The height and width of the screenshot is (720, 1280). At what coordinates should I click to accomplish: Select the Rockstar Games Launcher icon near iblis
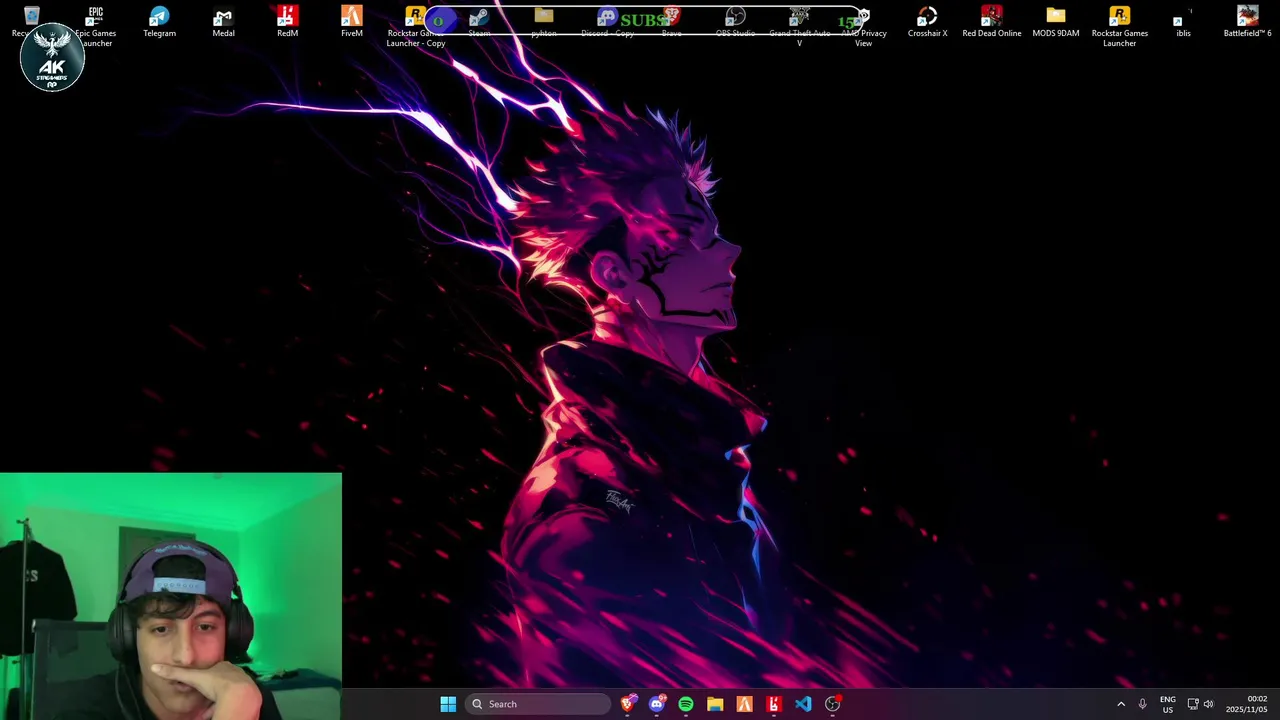pyautogui.click(x=1119, y=26)
